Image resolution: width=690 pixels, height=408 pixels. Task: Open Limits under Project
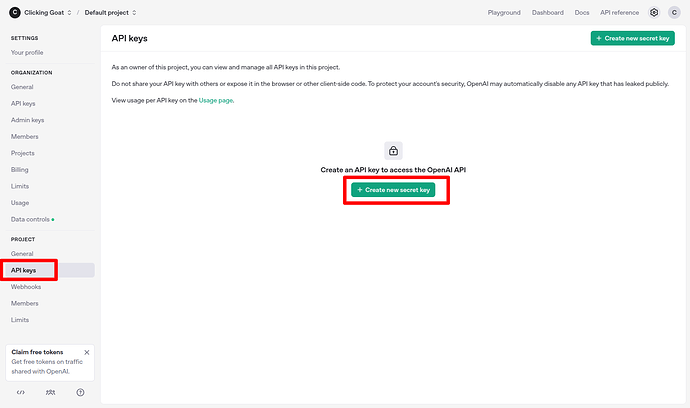click(20, 320)
